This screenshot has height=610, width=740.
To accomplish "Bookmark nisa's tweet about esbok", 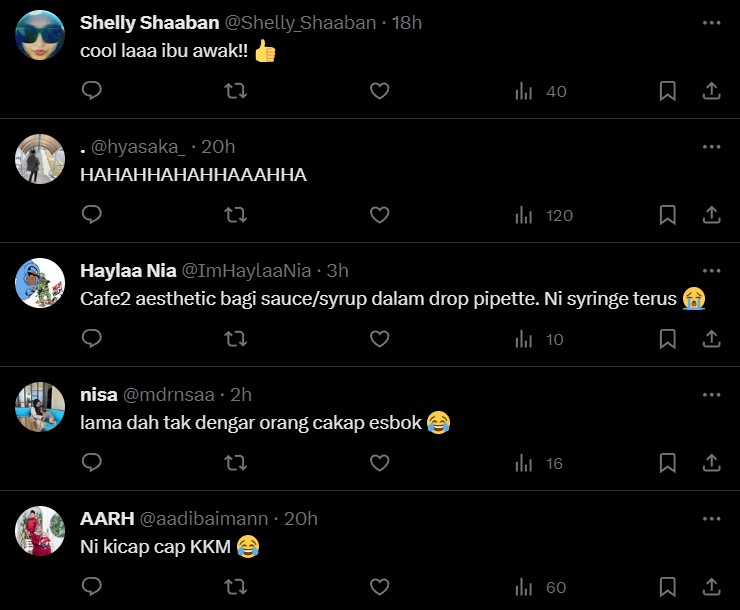I will [668, 463].
